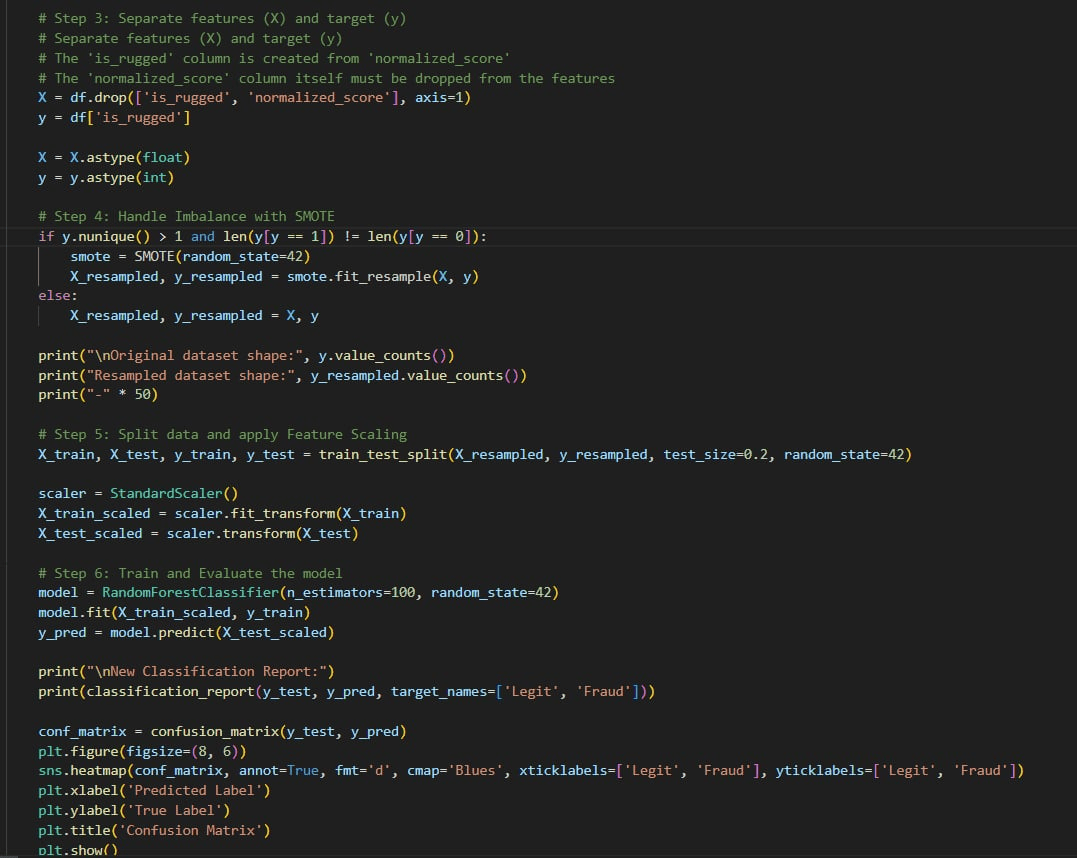Click the line print("-" * 50)
The image size is (1077, 858).
click(x=98, y=394)
